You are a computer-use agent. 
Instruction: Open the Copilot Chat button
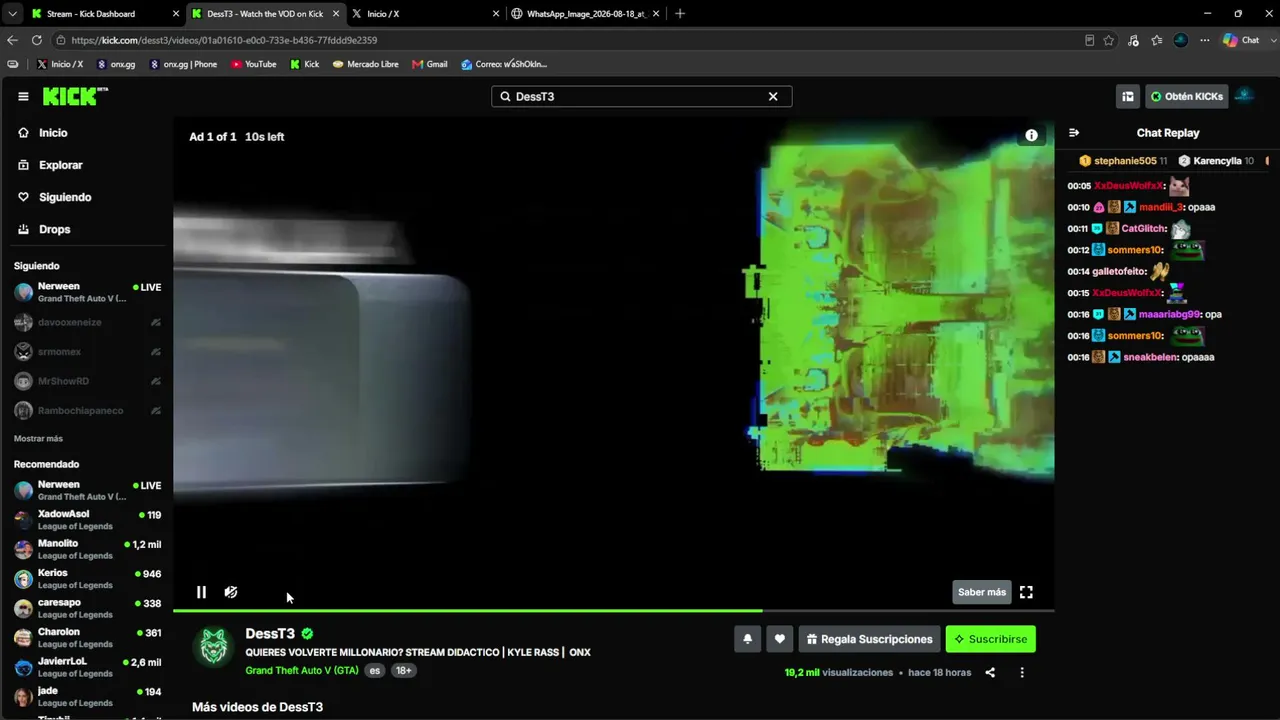point(1241,40)
